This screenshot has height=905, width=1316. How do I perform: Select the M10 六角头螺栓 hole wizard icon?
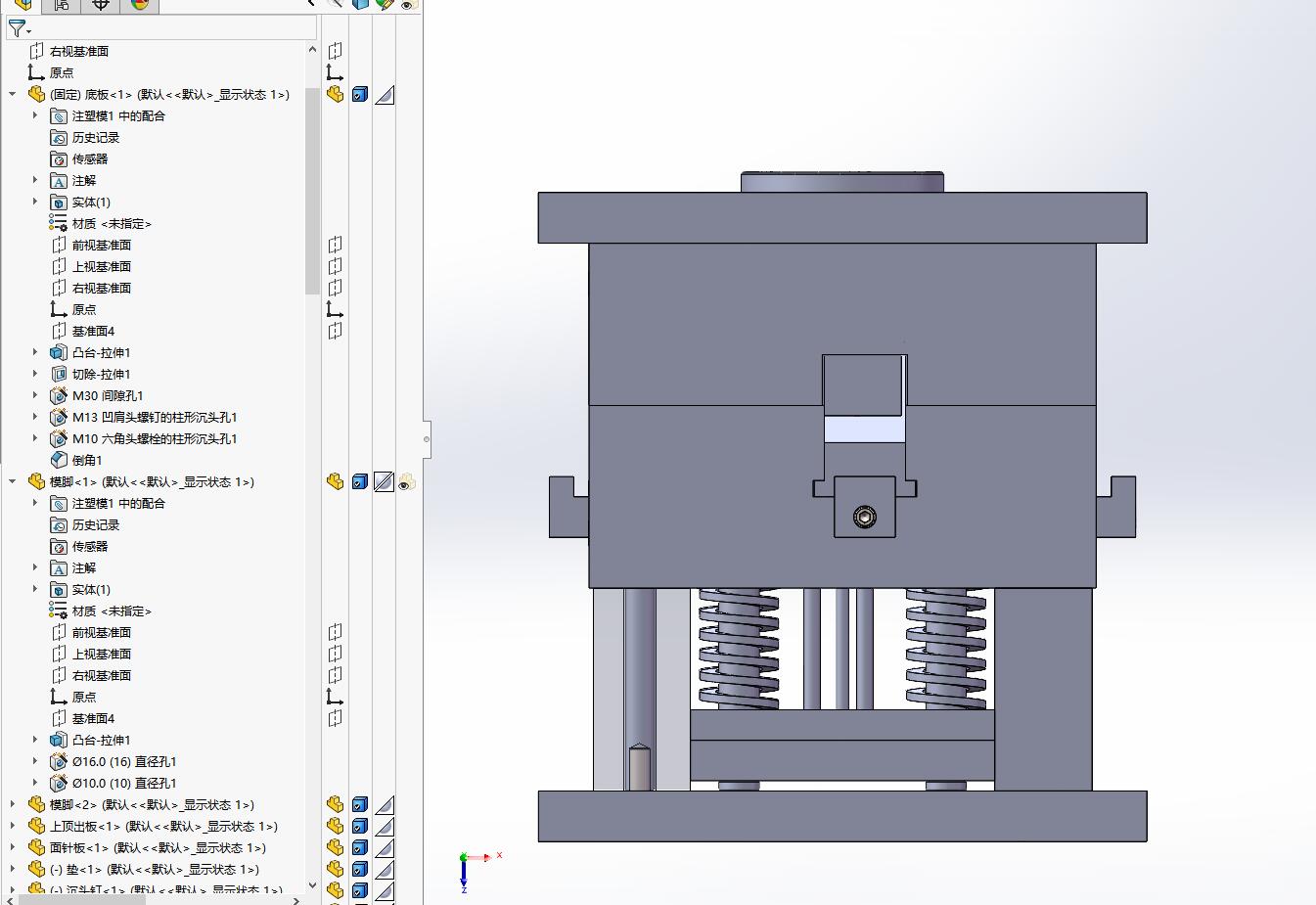pos(59,439)
